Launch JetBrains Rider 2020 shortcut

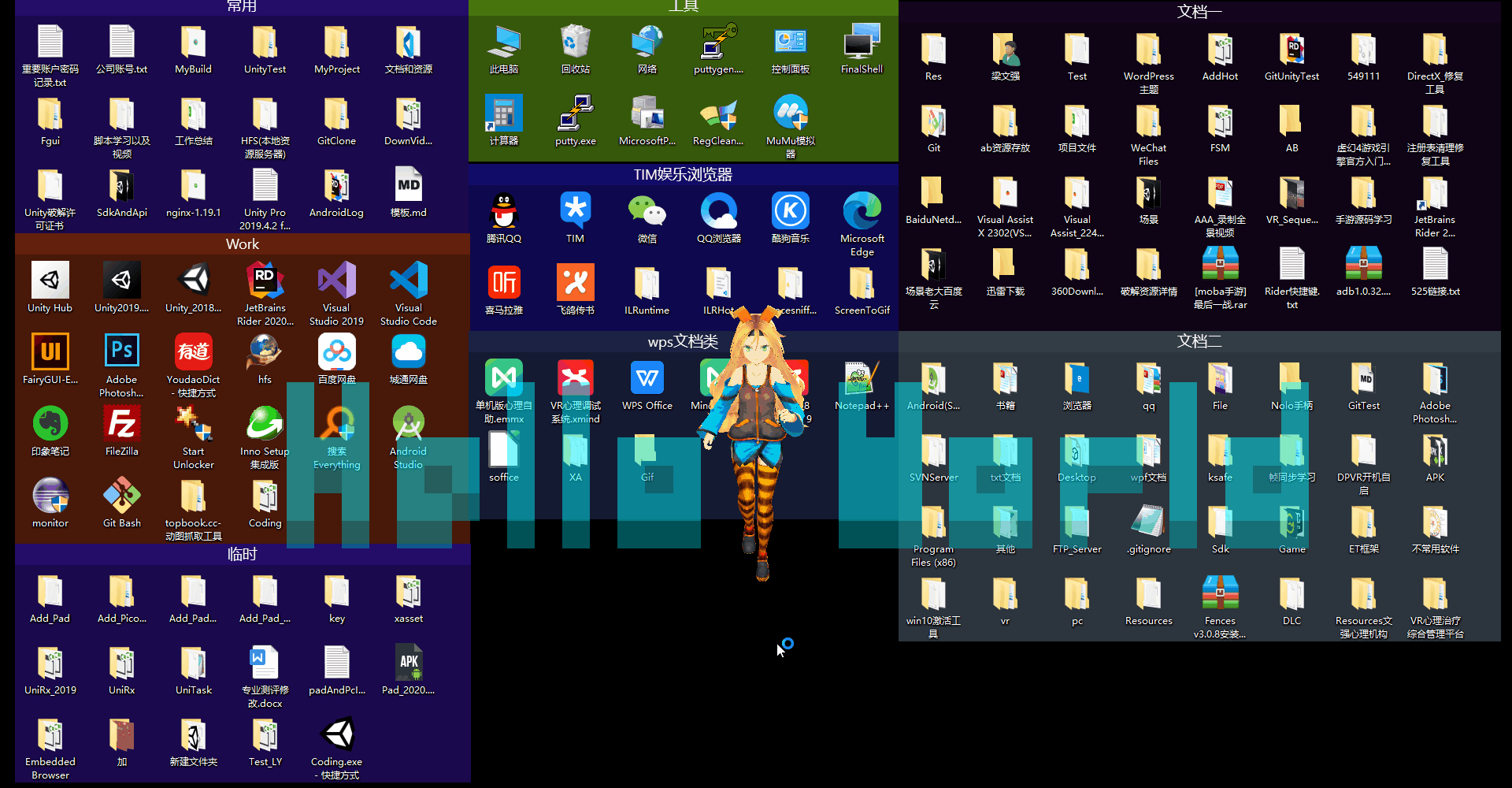click(265, 294)
